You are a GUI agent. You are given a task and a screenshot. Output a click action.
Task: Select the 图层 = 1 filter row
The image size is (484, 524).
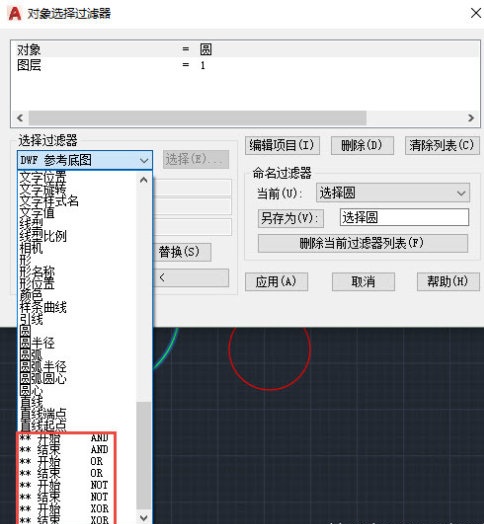(x=245, y=65)
